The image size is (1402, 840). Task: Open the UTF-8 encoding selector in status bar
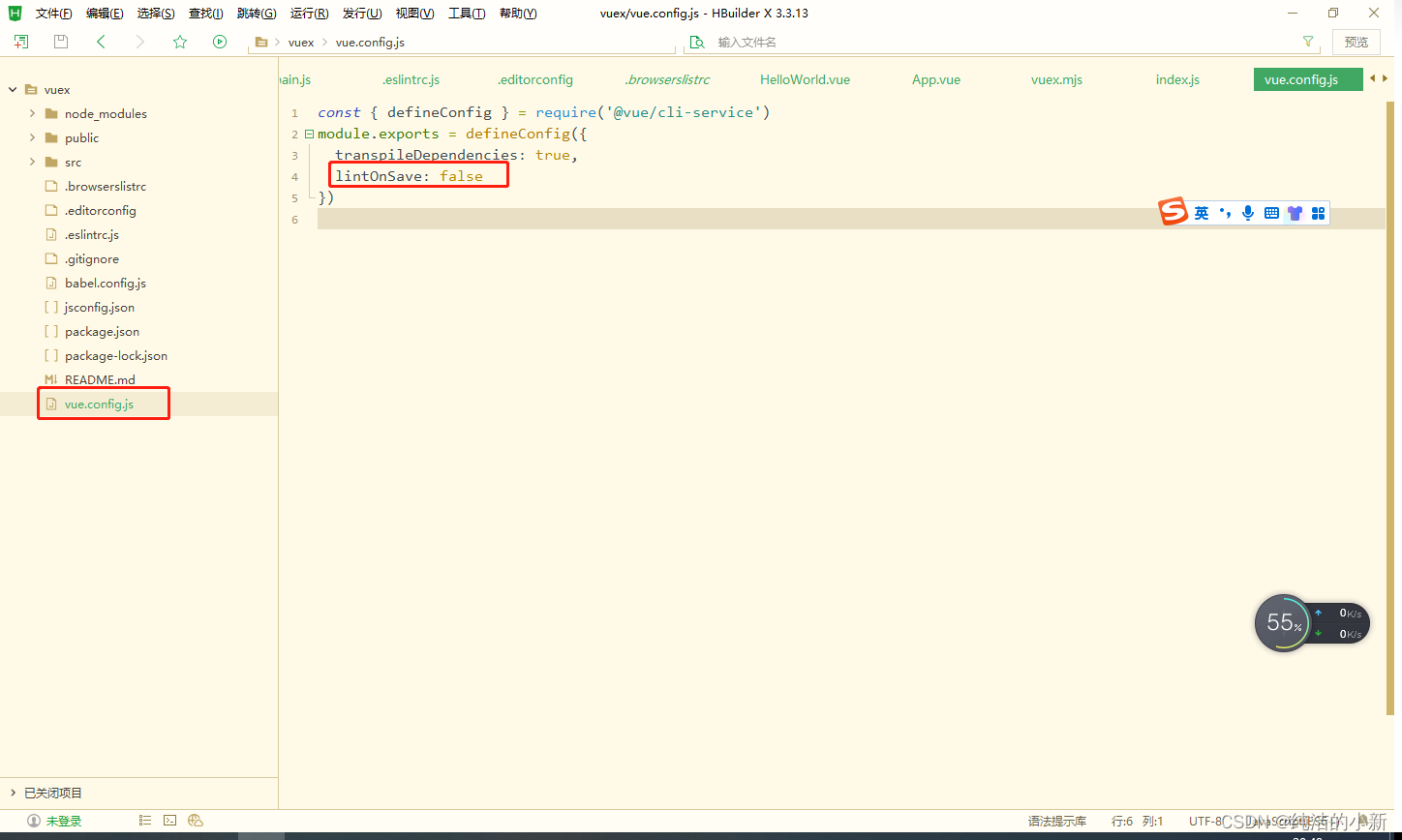pos(1206,821)
